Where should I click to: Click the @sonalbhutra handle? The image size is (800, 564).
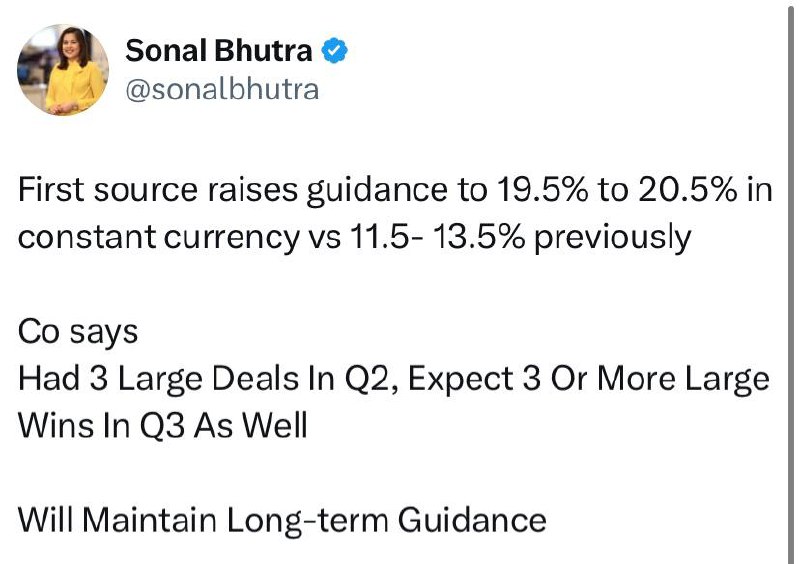coord(222,89)
